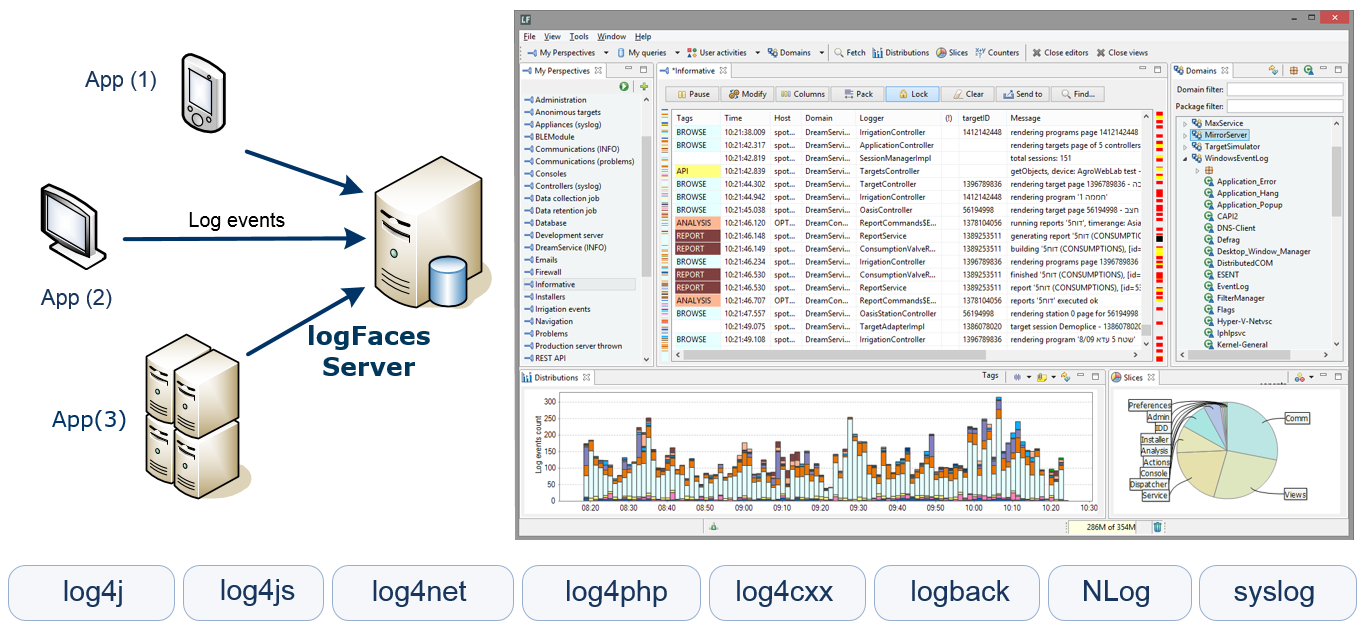Click Close views in the toolbar
1364x629 pixels.
tap(1122, 53)
